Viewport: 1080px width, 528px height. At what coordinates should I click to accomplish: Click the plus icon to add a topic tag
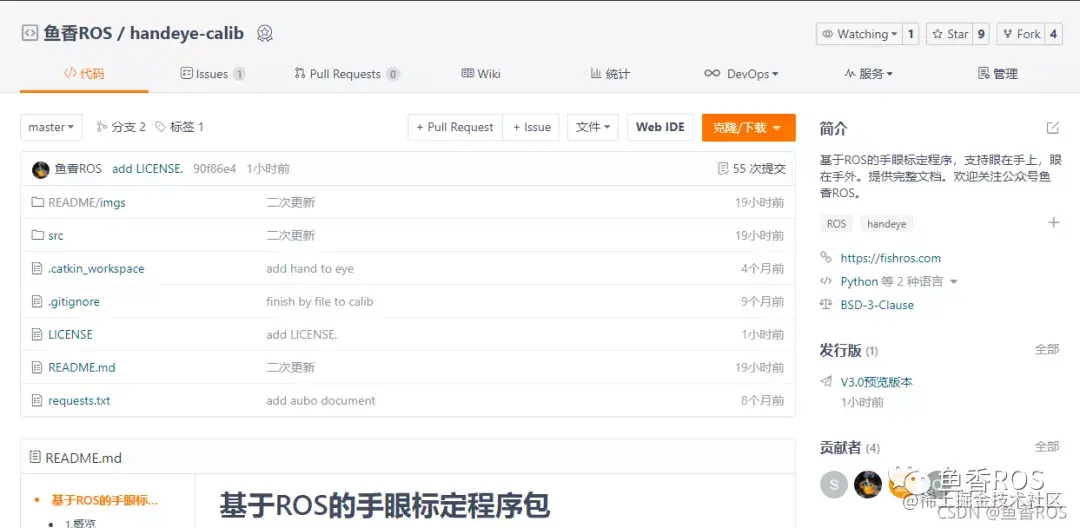click(1053, 222)
